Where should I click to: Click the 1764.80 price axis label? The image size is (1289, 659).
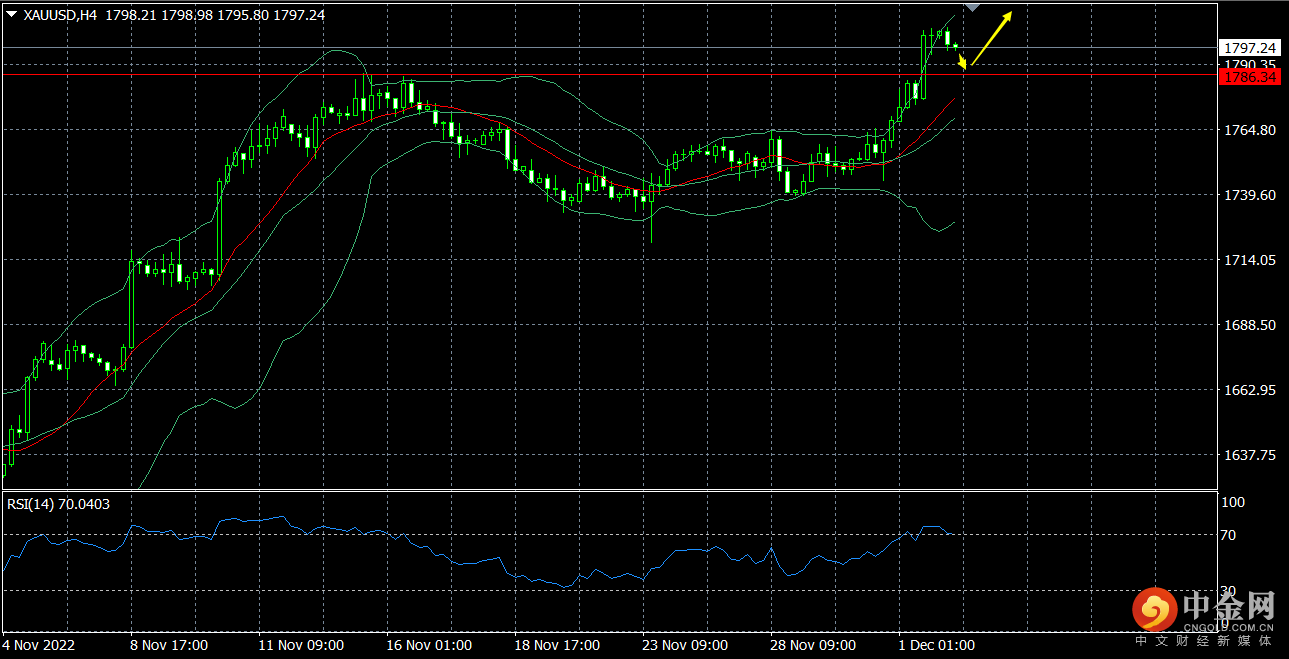pyautogui.click(x=1249, y=130)
